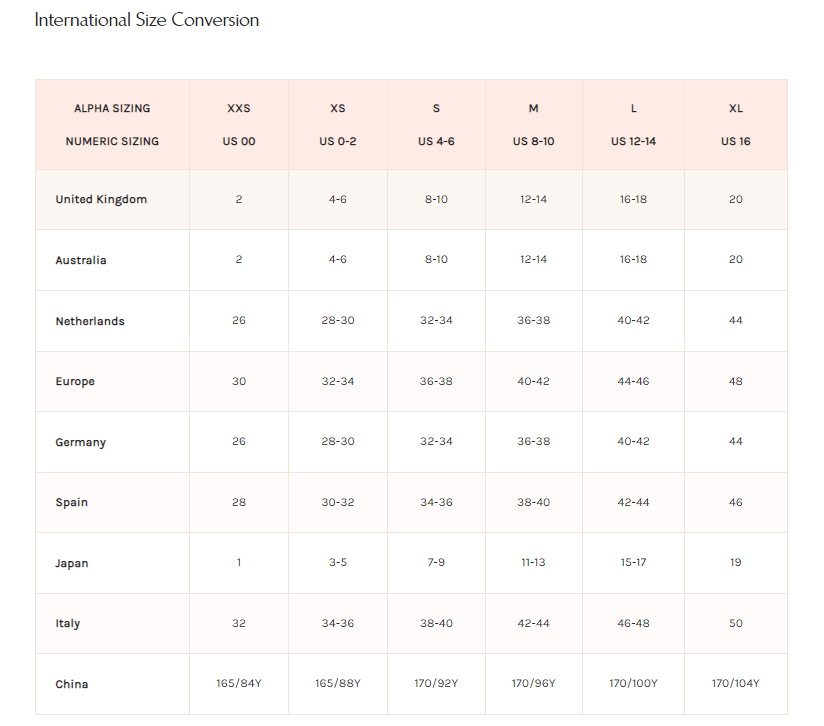
Task: Select the United Kingdom row label
Action: 101,200
